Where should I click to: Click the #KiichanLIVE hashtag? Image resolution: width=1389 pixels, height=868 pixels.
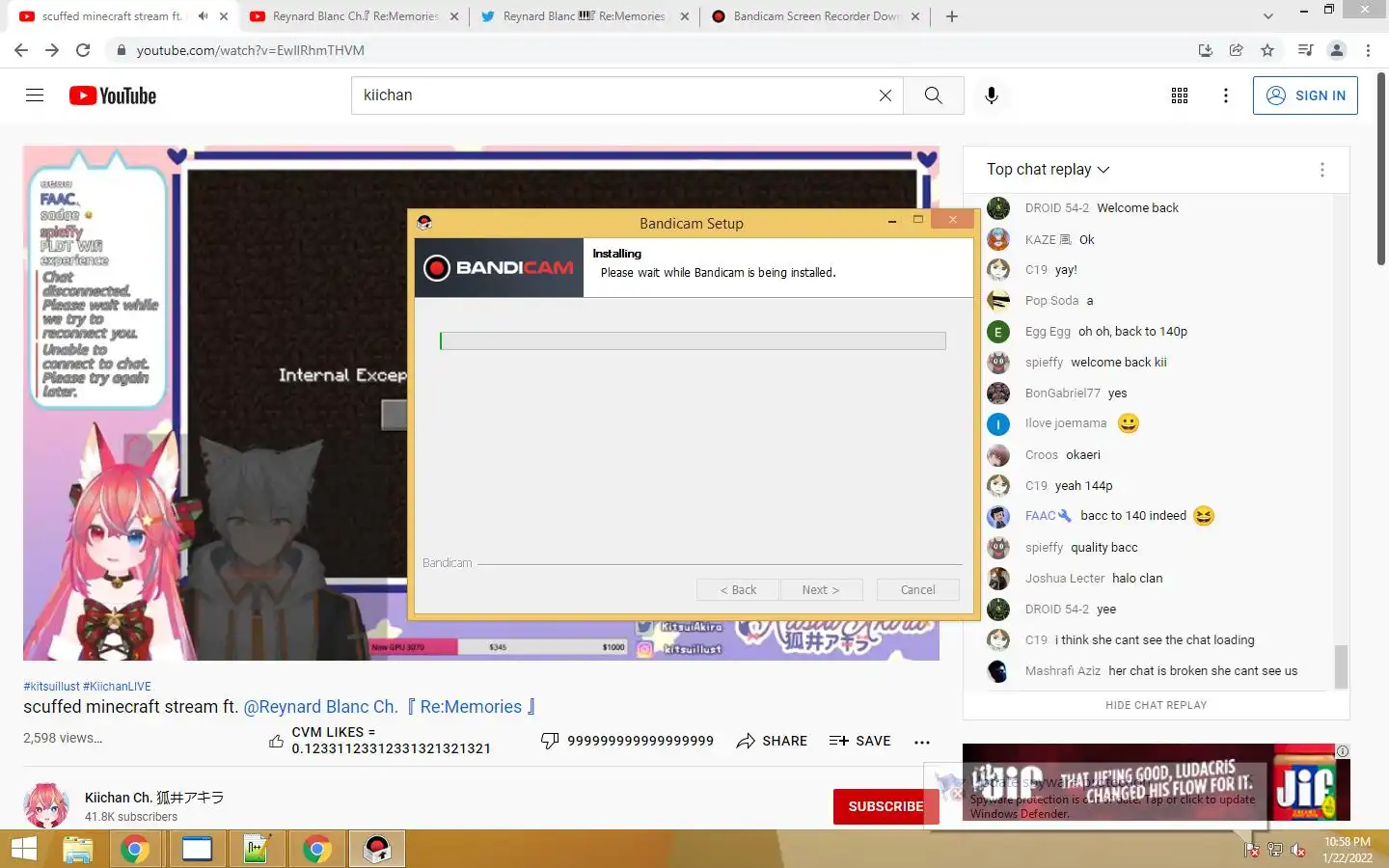[x=117, y=687]
